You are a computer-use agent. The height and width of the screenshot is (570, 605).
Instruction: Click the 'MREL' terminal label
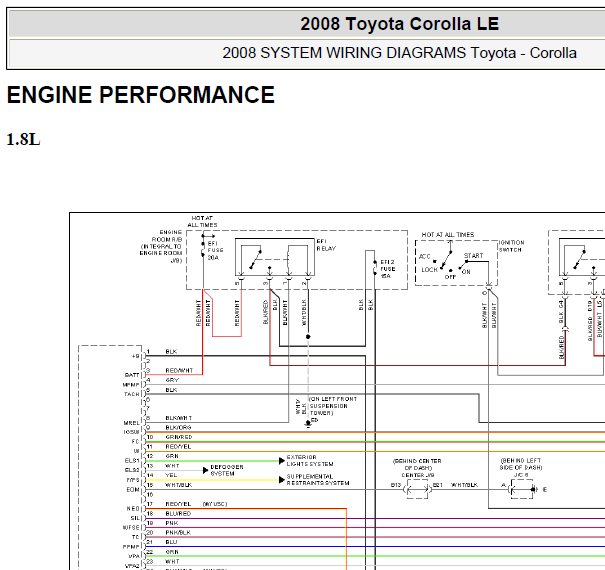click(132, 423)
